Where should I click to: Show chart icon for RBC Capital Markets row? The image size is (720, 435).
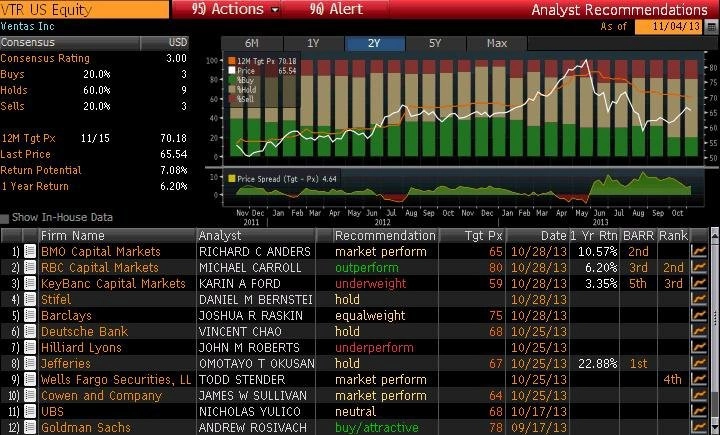tap(698, 267)
